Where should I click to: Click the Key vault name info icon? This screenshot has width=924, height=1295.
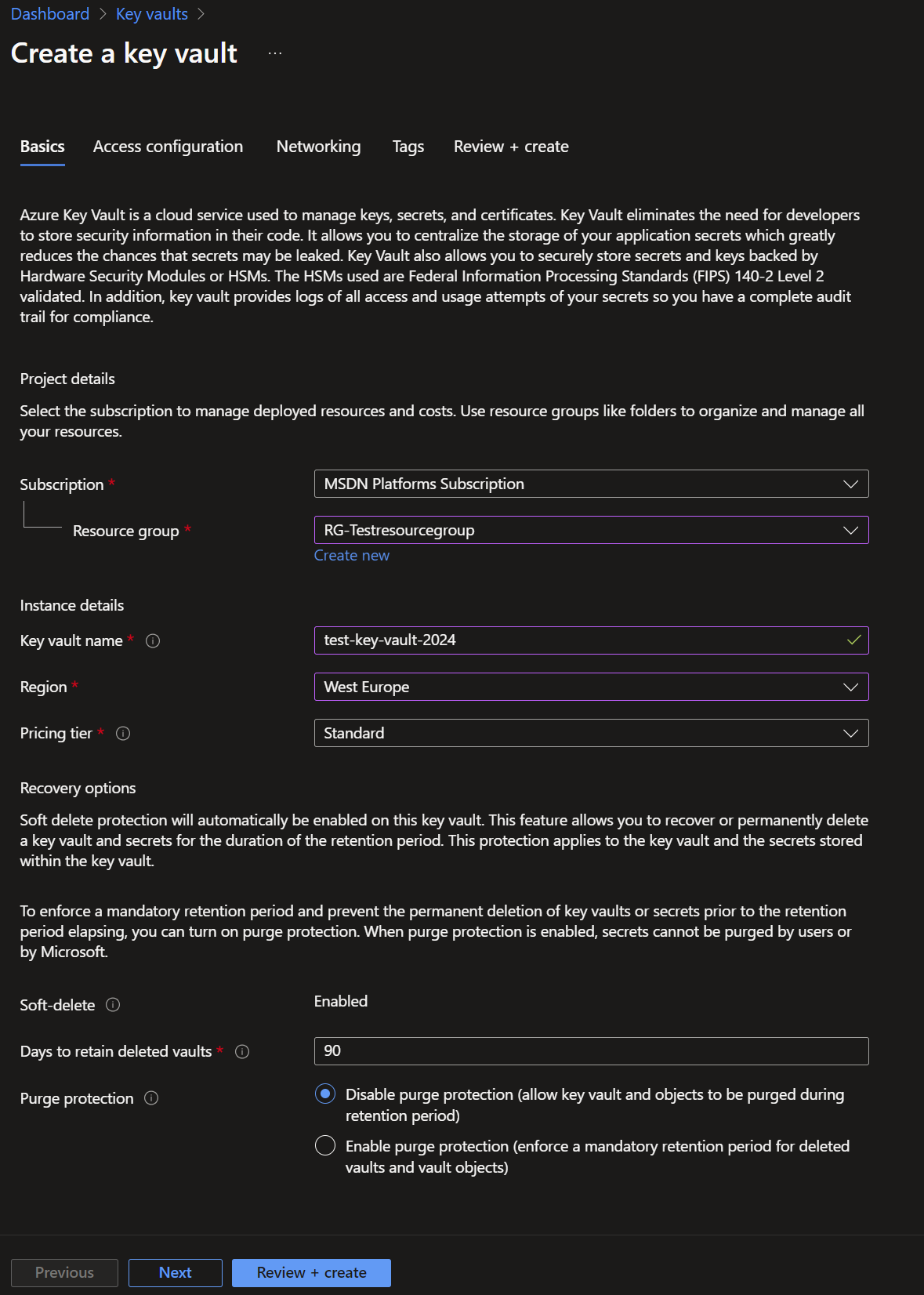[x=154, y=641]
